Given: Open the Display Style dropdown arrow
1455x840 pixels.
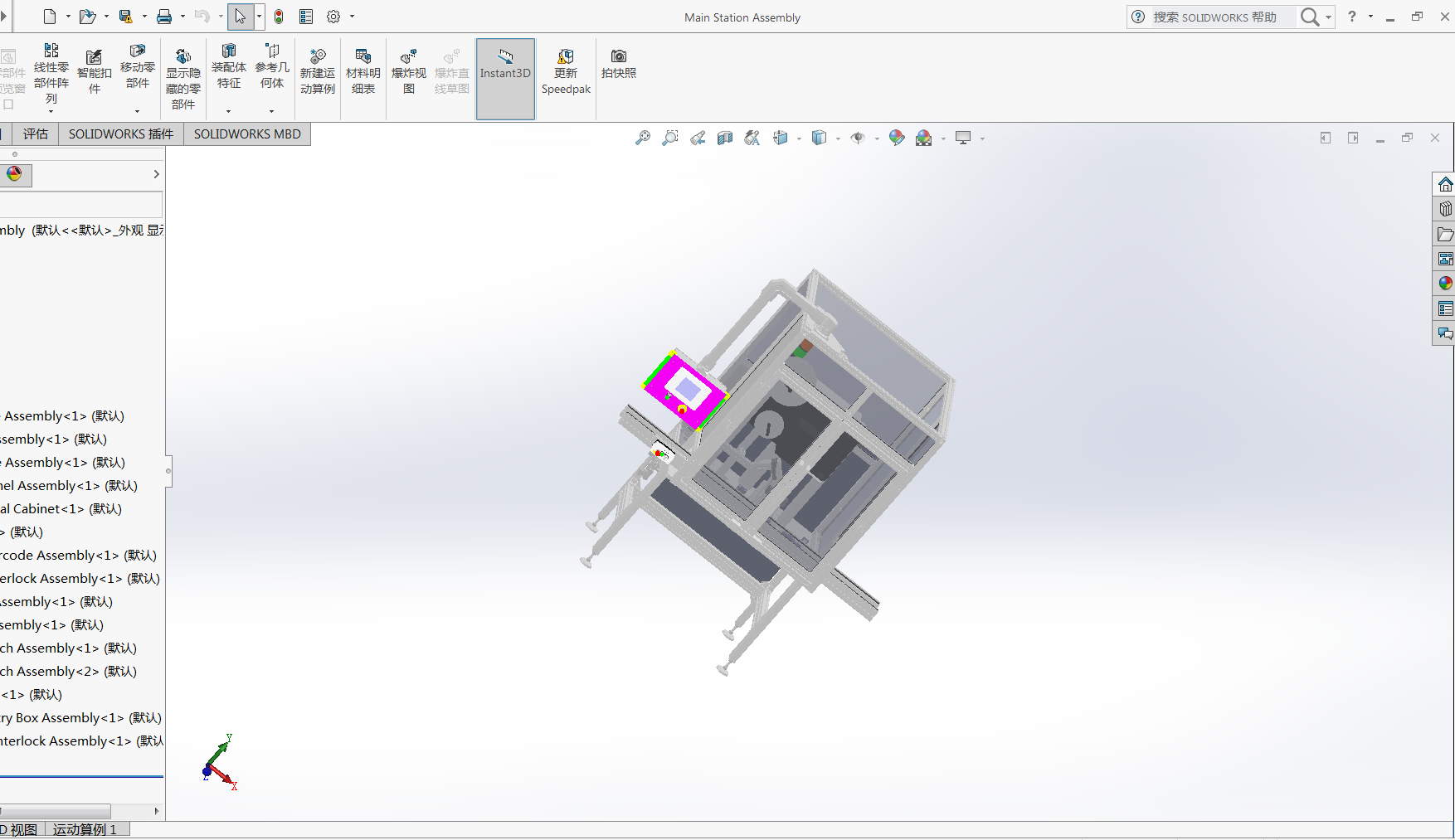Looking at the screenshot, I should tap(838, 138).
